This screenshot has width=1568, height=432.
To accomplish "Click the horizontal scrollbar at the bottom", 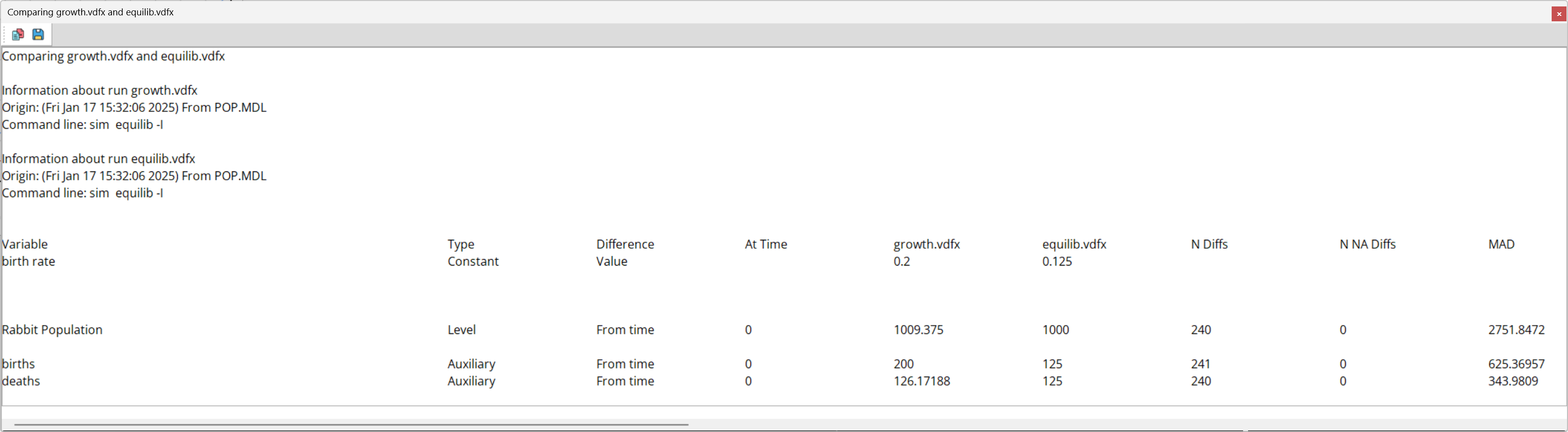I will click(x=351, y=424).
